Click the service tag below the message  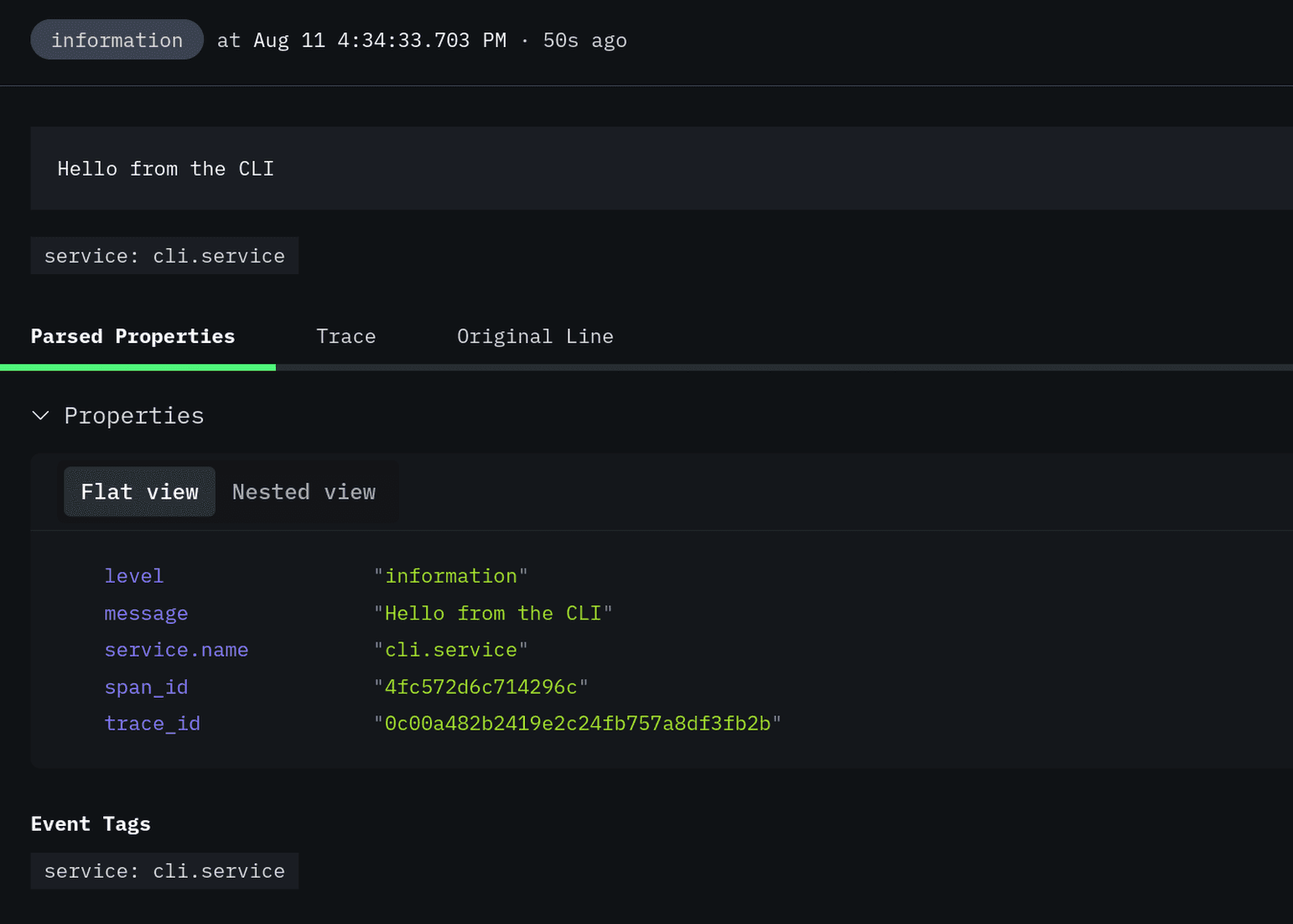[x=164, y=256]
